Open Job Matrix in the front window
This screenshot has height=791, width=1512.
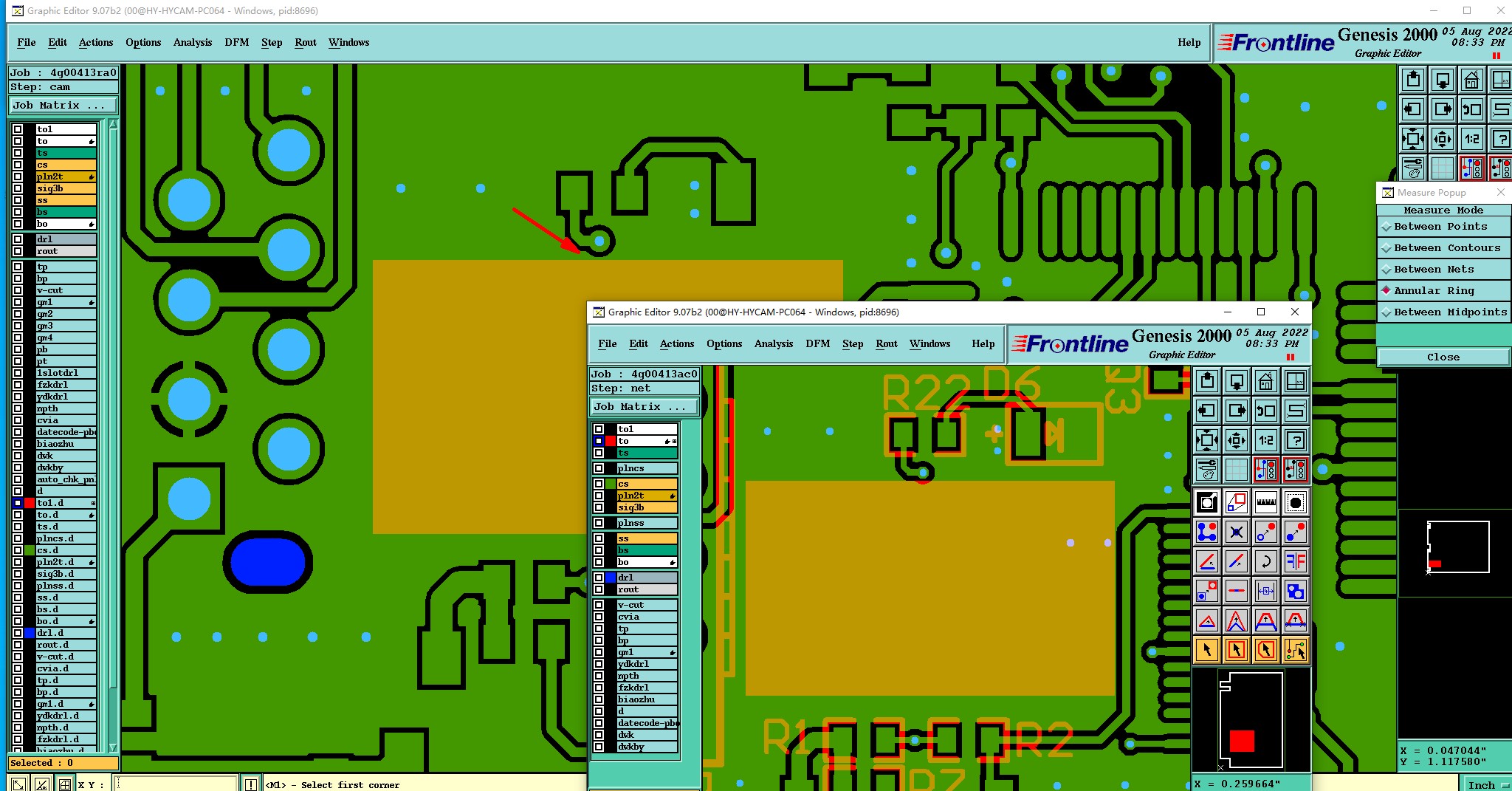[645, 407]
